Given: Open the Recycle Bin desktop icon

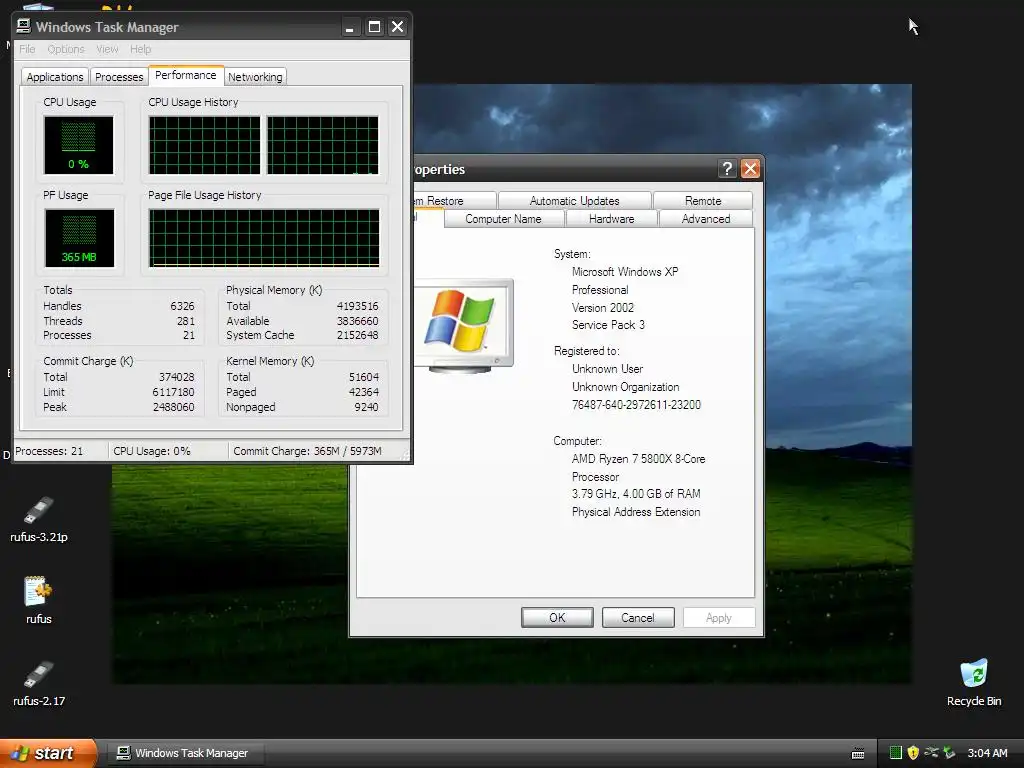Looking at the screenshot, I should tap(974, 683).
